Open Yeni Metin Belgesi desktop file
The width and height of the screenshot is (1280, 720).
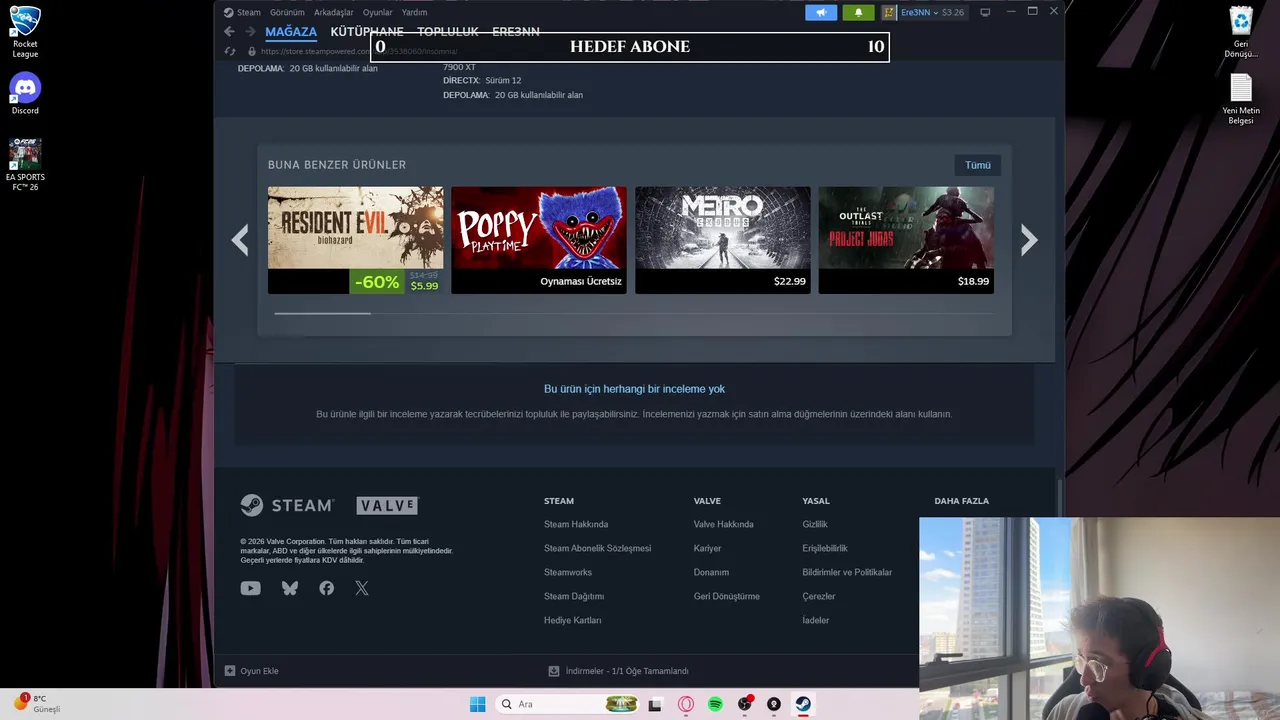pyautogui.click(x=1241, y=99)
